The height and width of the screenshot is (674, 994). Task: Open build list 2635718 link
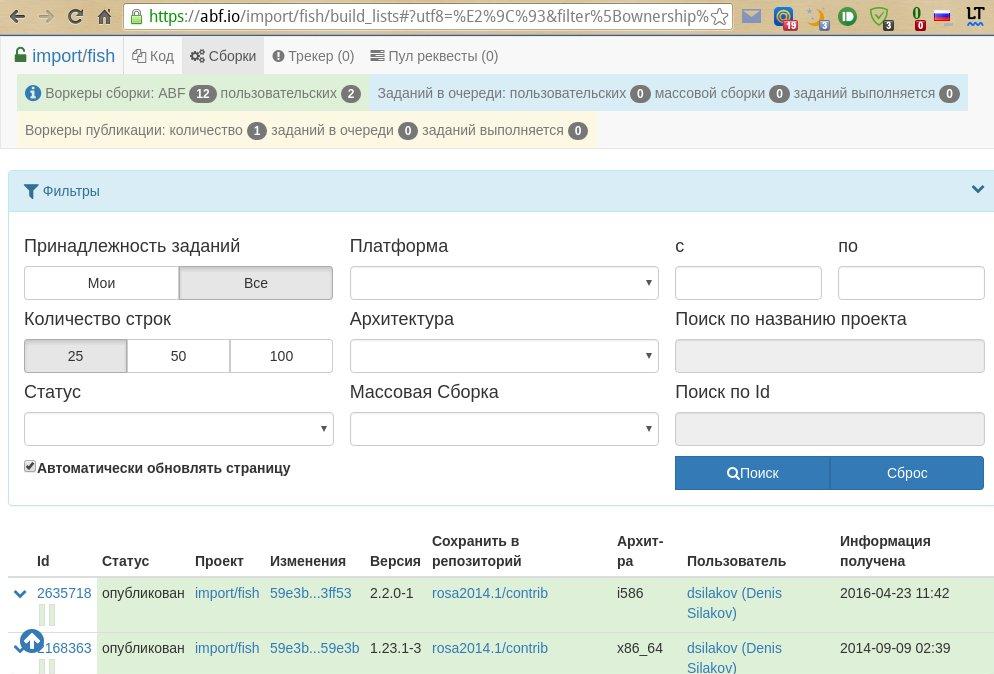coord(64,593)
